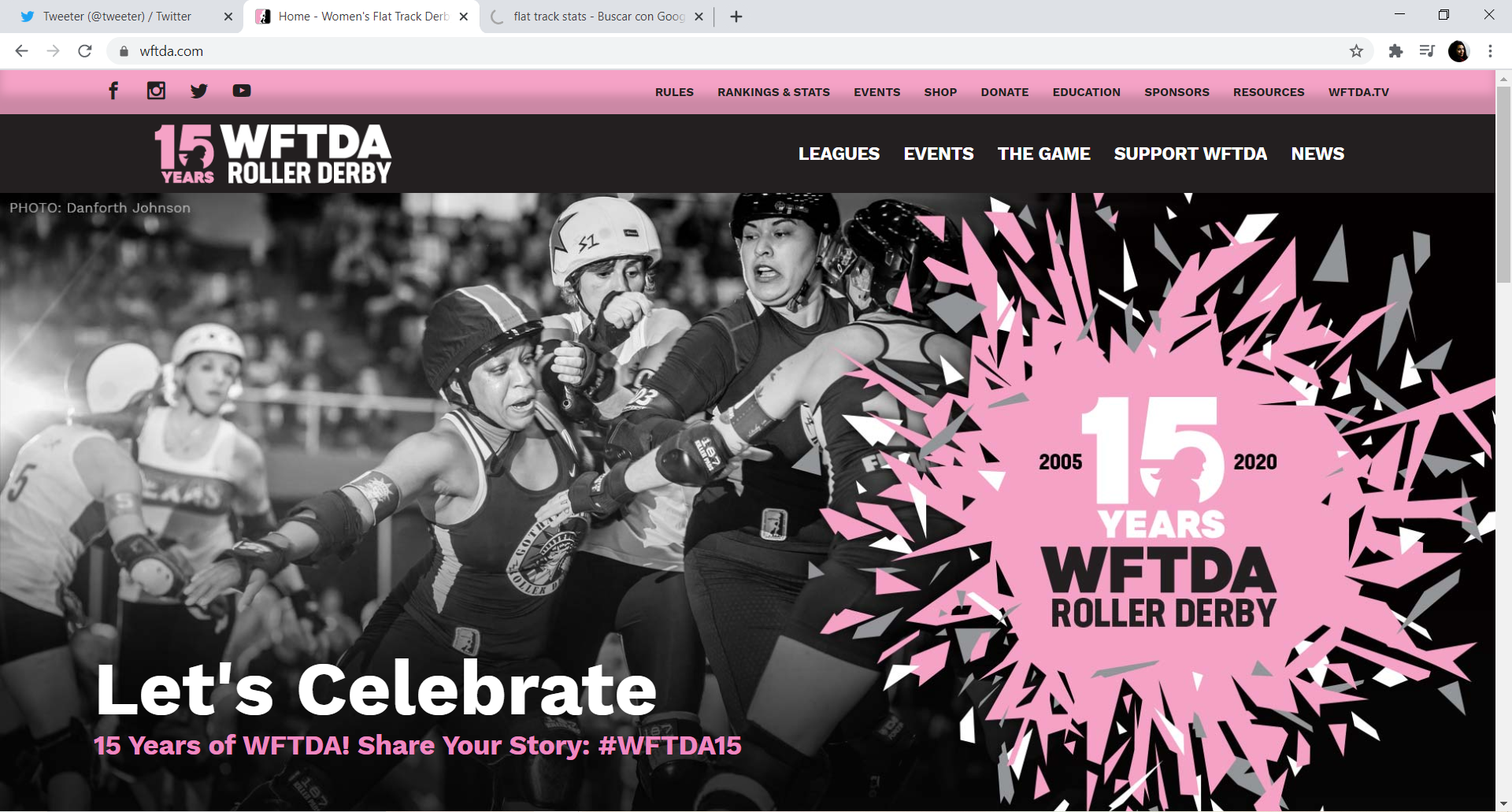
Task: Bookmark this page with star icon
Action: 1356,51
